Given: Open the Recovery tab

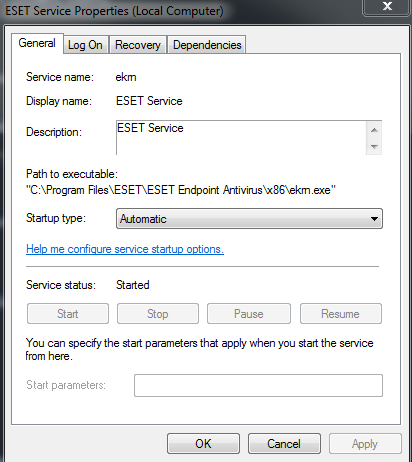Looking at the screenshot, I should click(138, 45).
